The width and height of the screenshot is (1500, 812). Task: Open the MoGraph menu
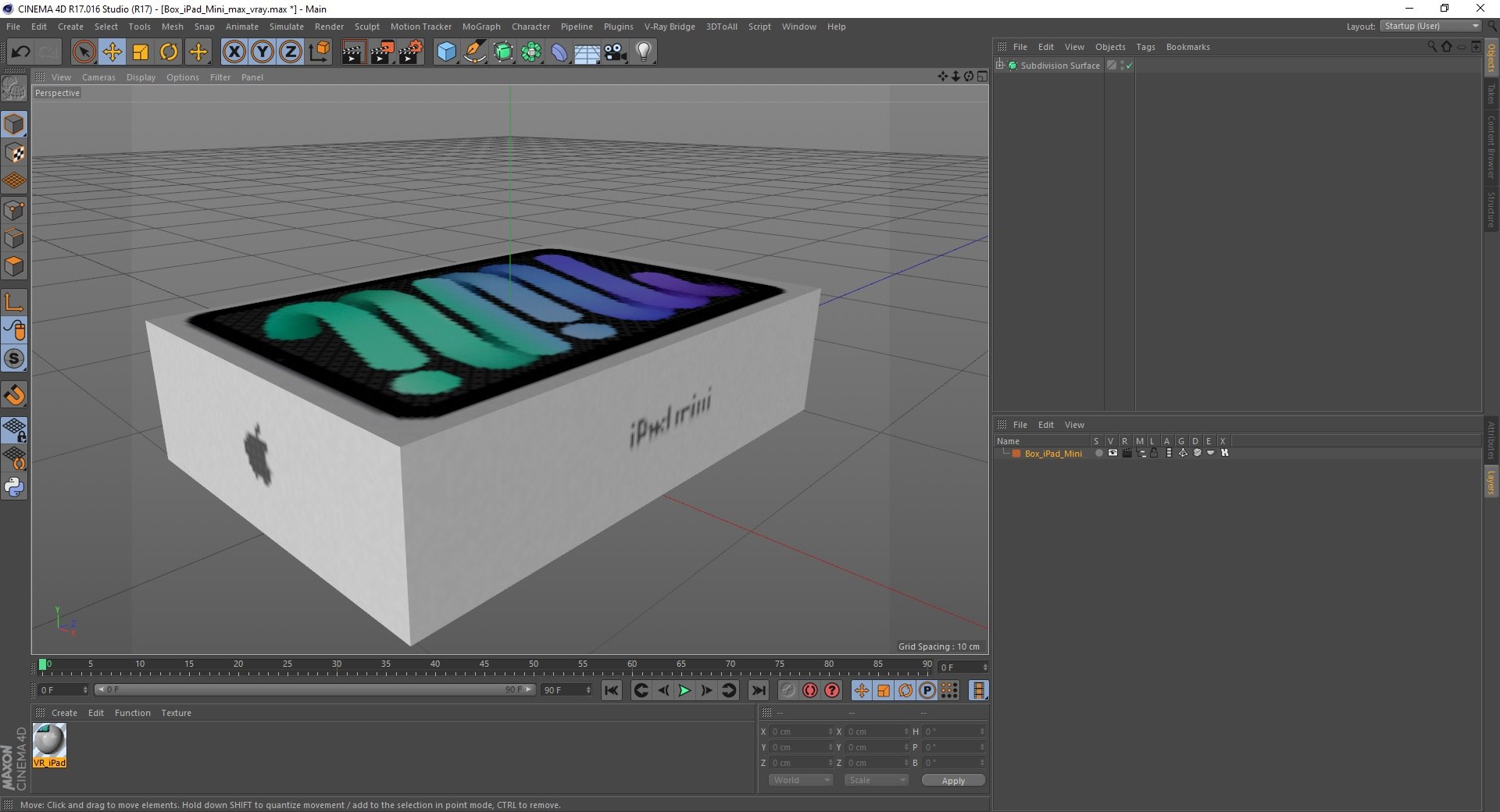(x=481, y=27)
